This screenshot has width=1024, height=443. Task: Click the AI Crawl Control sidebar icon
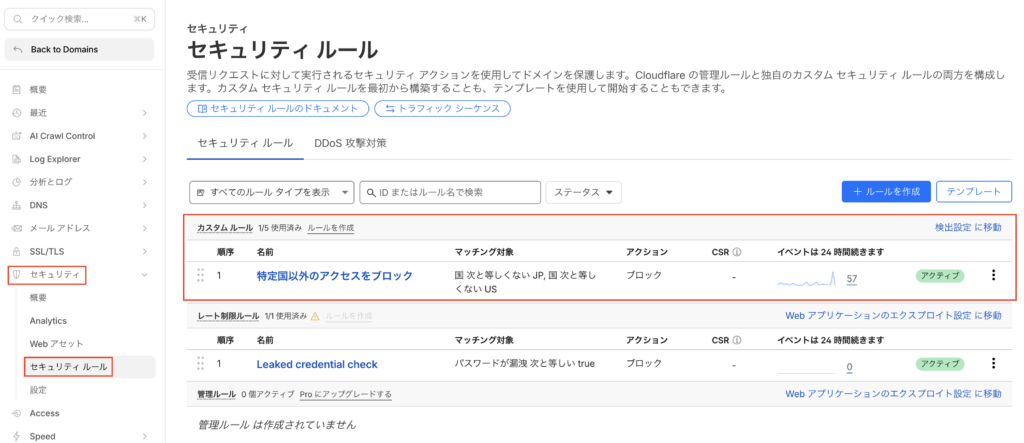[x=16, y=136]
